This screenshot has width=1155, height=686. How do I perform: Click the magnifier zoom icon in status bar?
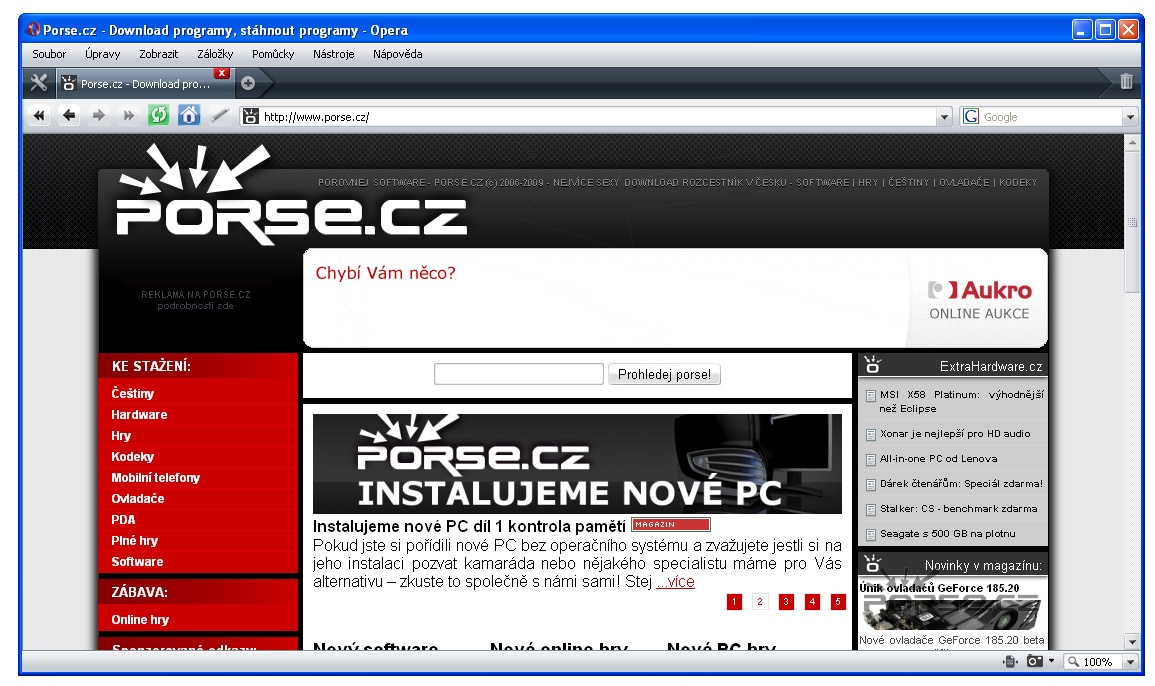pyautogui.click(x=1073, y=662)
